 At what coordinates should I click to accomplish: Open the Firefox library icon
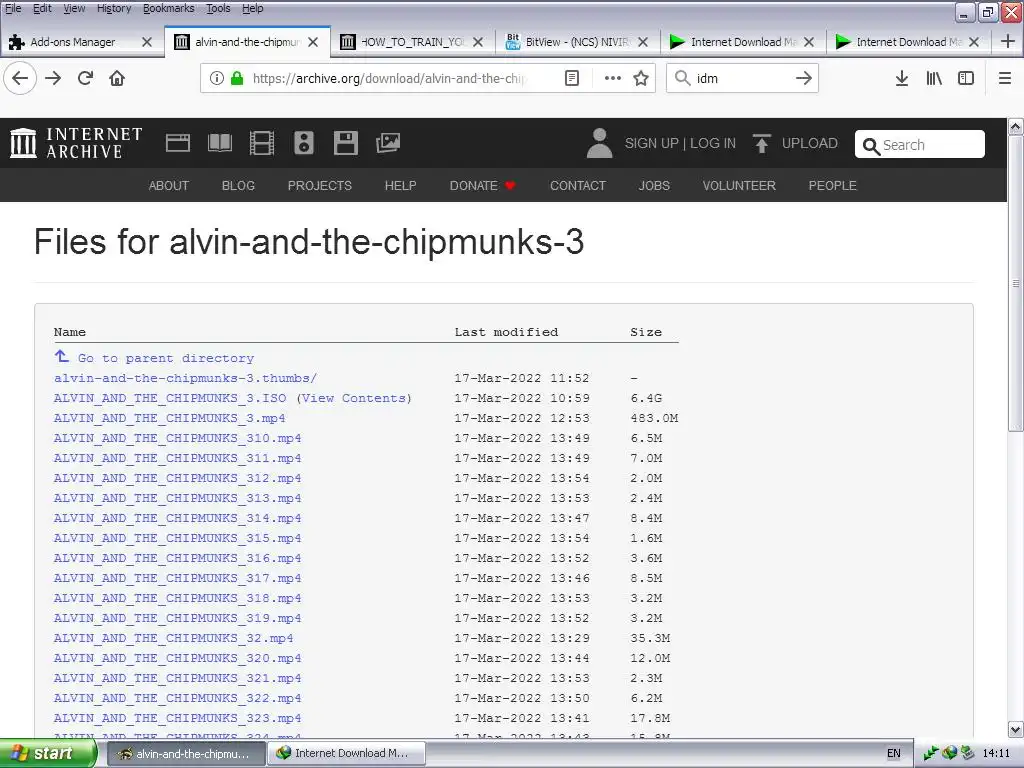point(934,78)
